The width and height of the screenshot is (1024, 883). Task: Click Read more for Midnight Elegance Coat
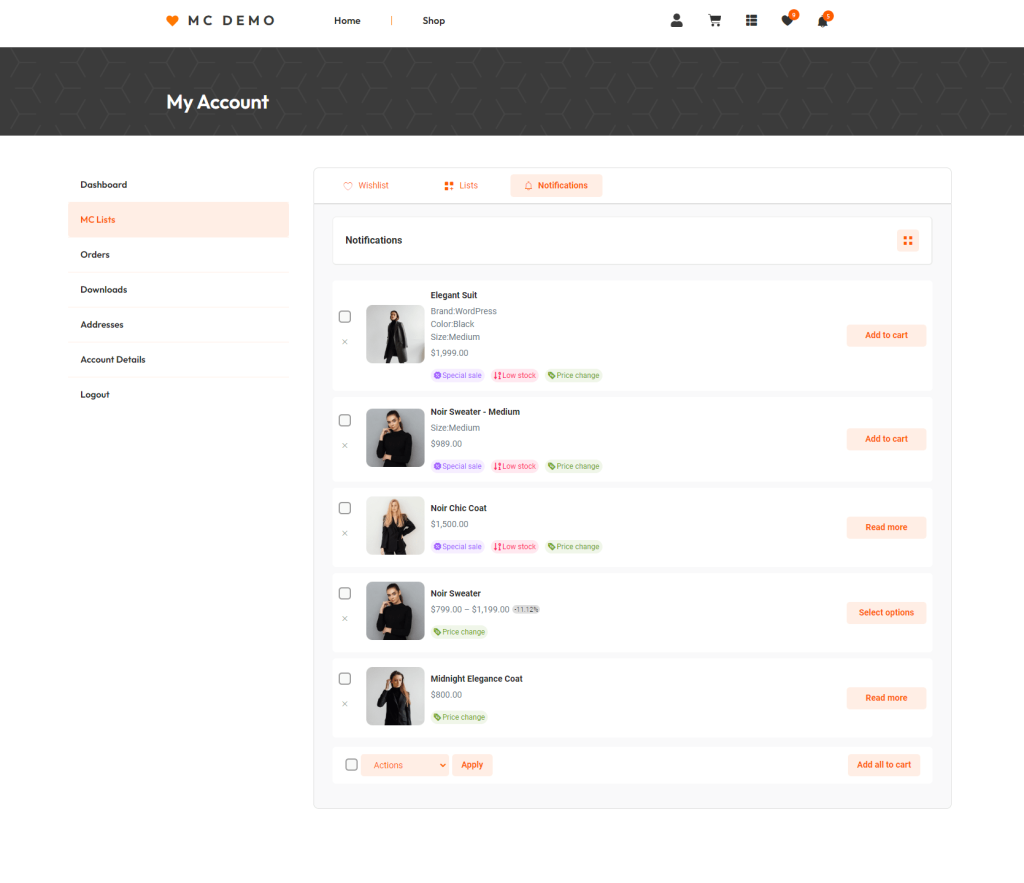pyautogui.click(x=886, y=698)
